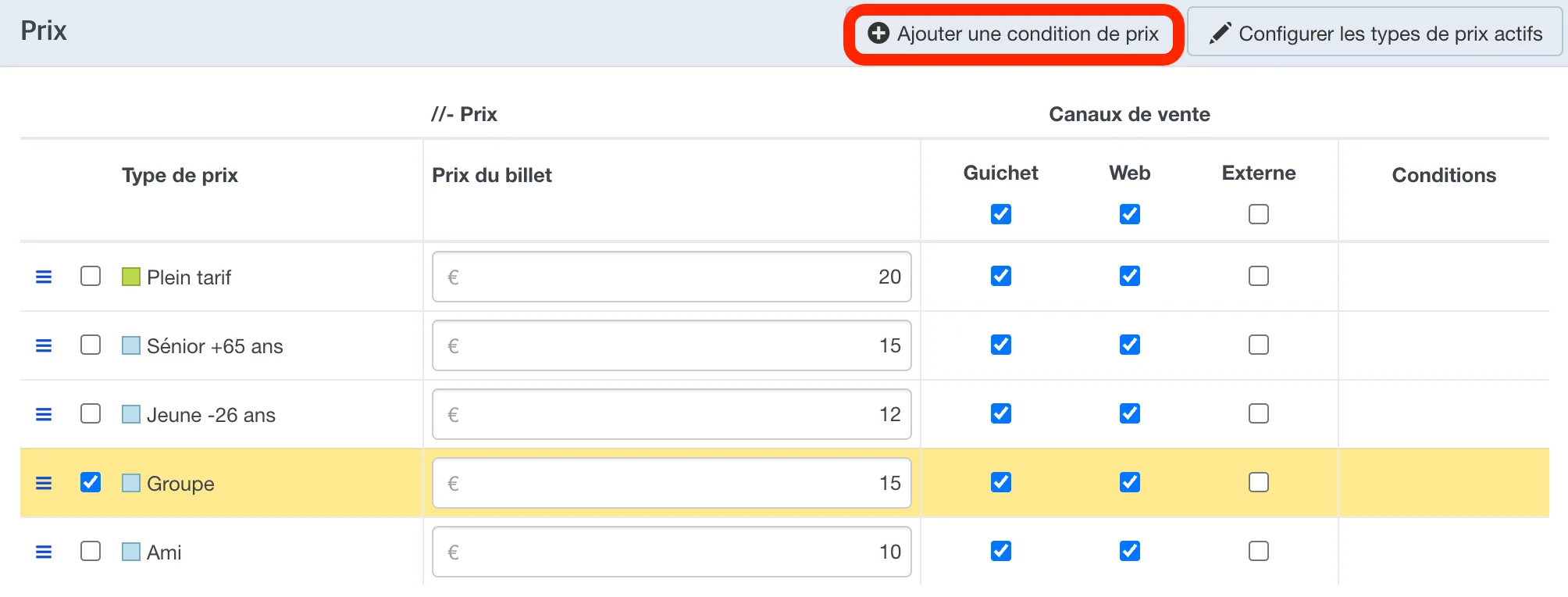Click the pencil icon in Configurer les types
Image resolution: width=1568 pixels, height=597 pixels.
[x=1221, y=33]
